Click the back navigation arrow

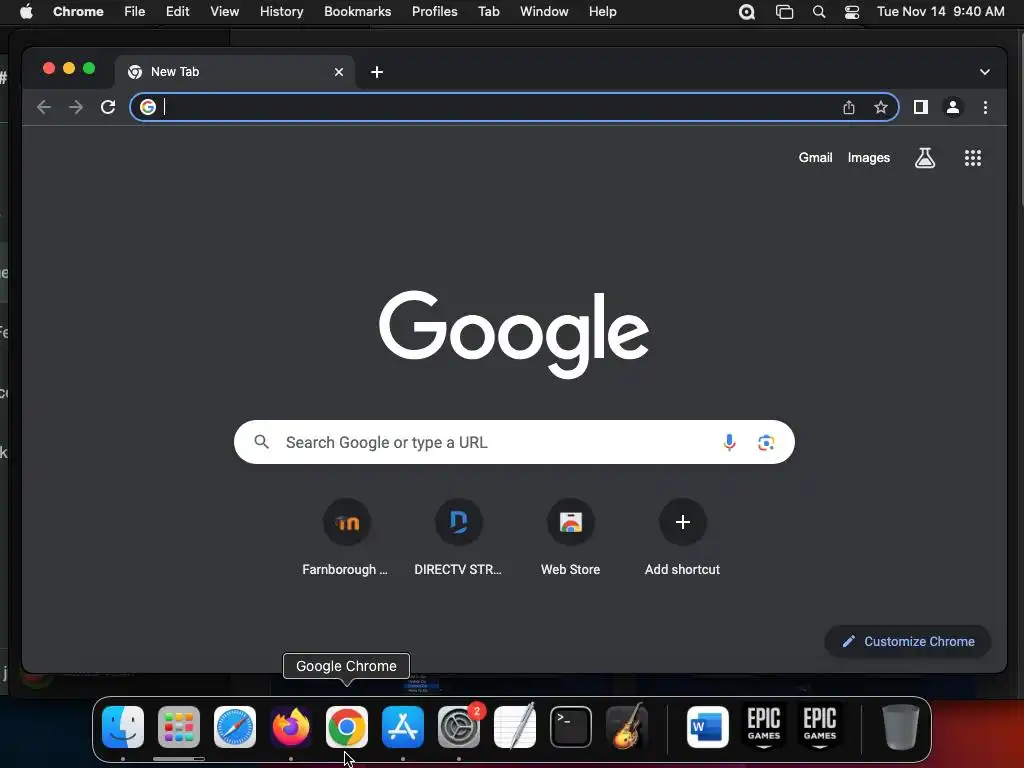coord(44,107)
